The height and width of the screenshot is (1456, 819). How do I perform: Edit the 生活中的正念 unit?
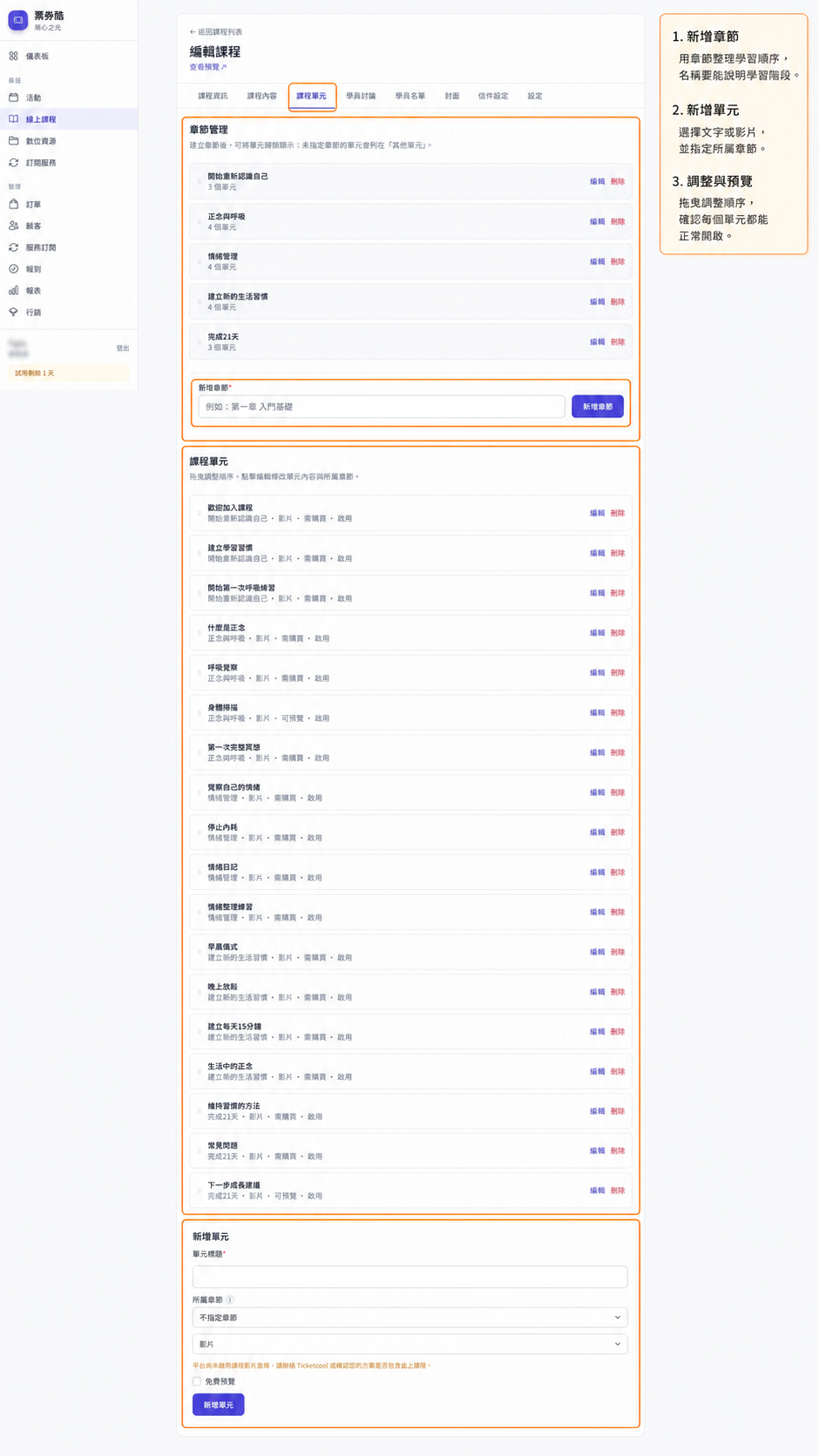point(597,1072)
